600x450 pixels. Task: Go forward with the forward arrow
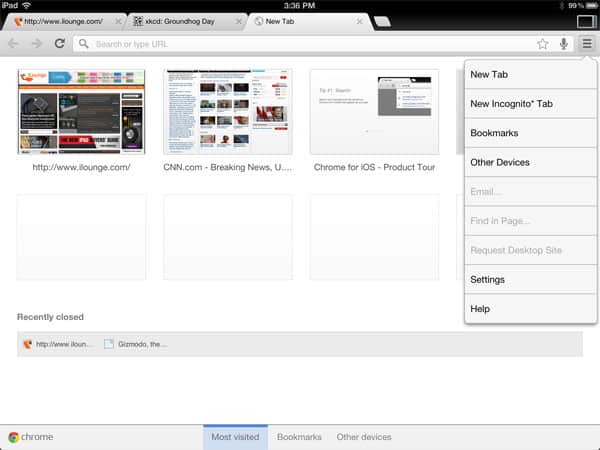point(36,44)
